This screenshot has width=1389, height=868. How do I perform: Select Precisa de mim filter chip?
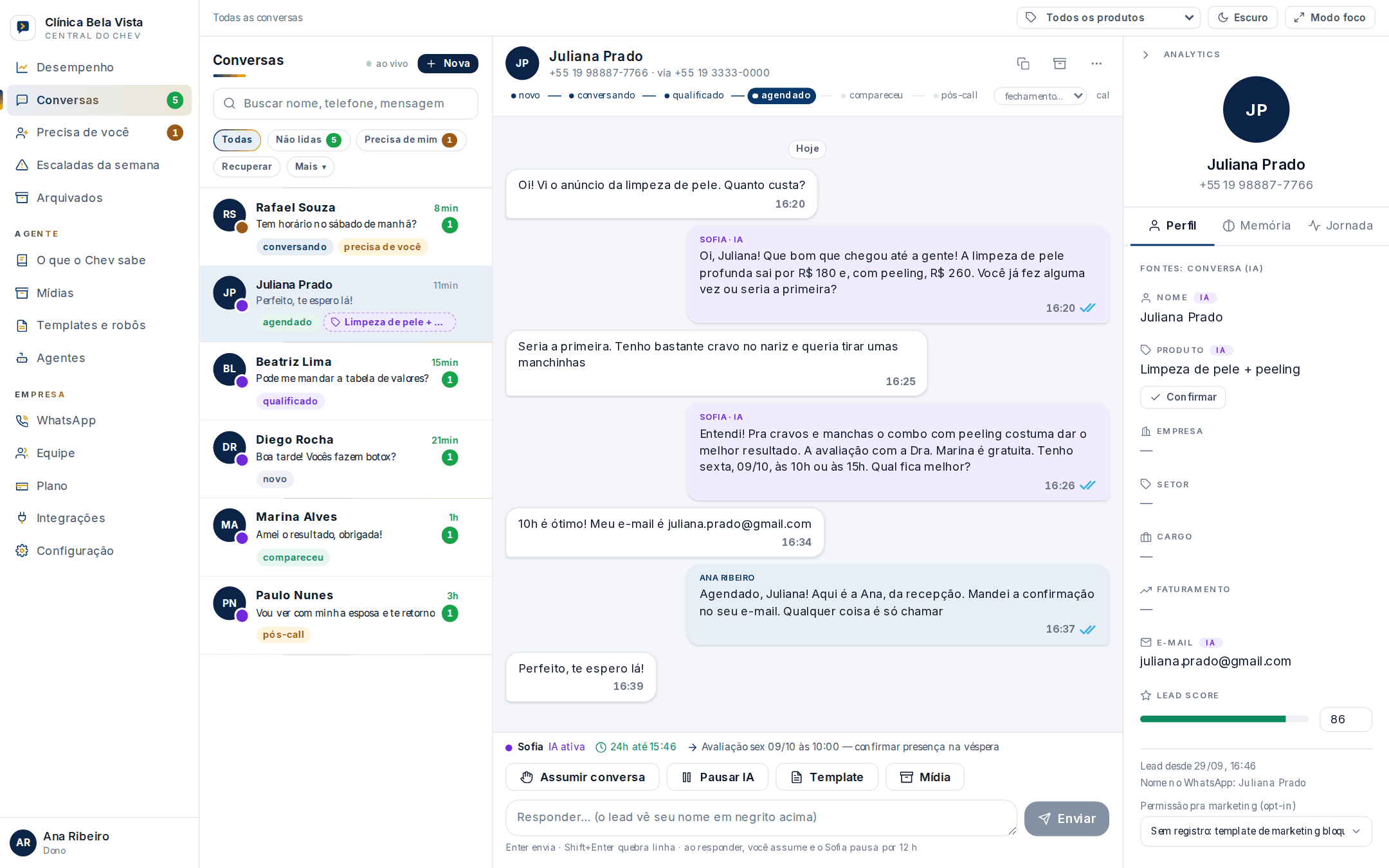411,140
